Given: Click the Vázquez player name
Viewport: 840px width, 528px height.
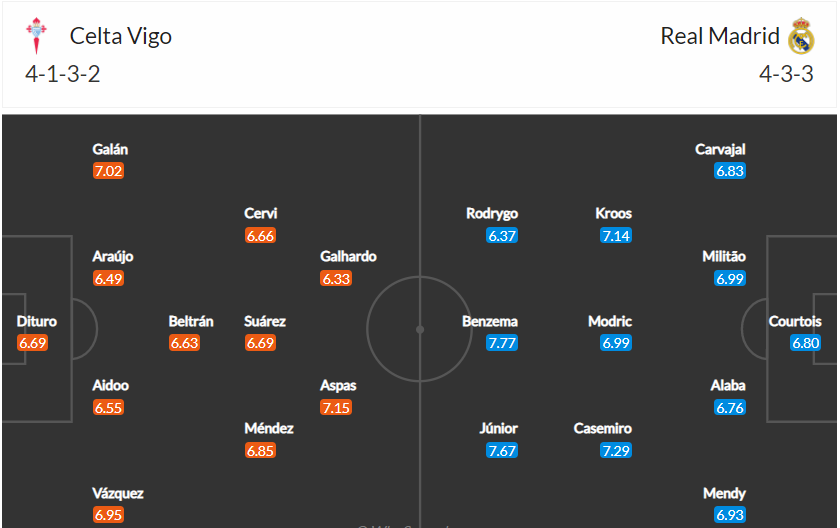Looking at the screenshot, I should [118, 493].
